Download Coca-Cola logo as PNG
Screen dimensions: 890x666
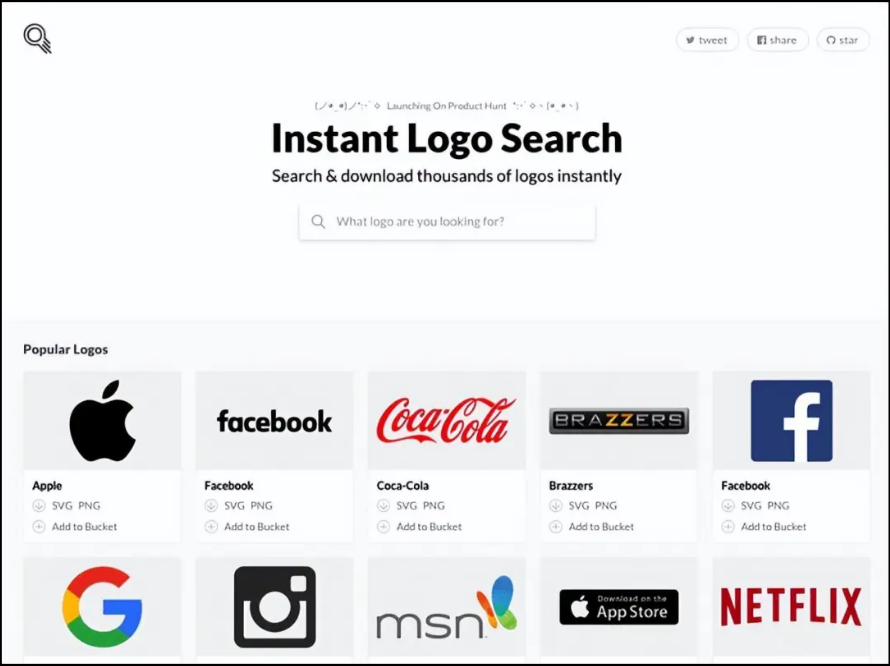tap(434, 505)
